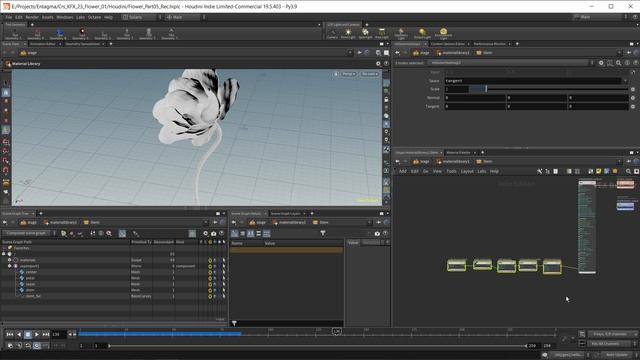Open the Persp camera menu in viewport
The height and width of the screenshot is (360, 640).
pyautogui.click(x=349, y=74)
